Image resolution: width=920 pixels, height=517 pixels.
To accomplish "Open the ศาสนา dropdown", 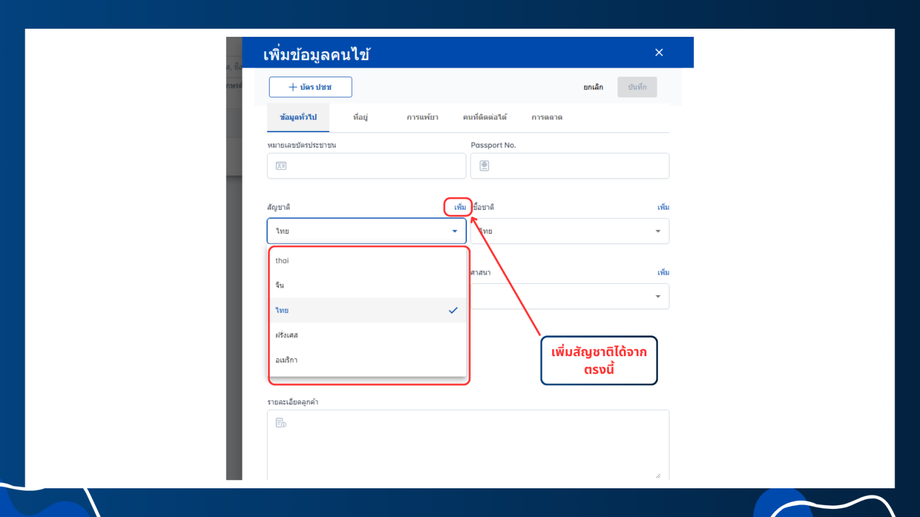I will tap(570, 296).
